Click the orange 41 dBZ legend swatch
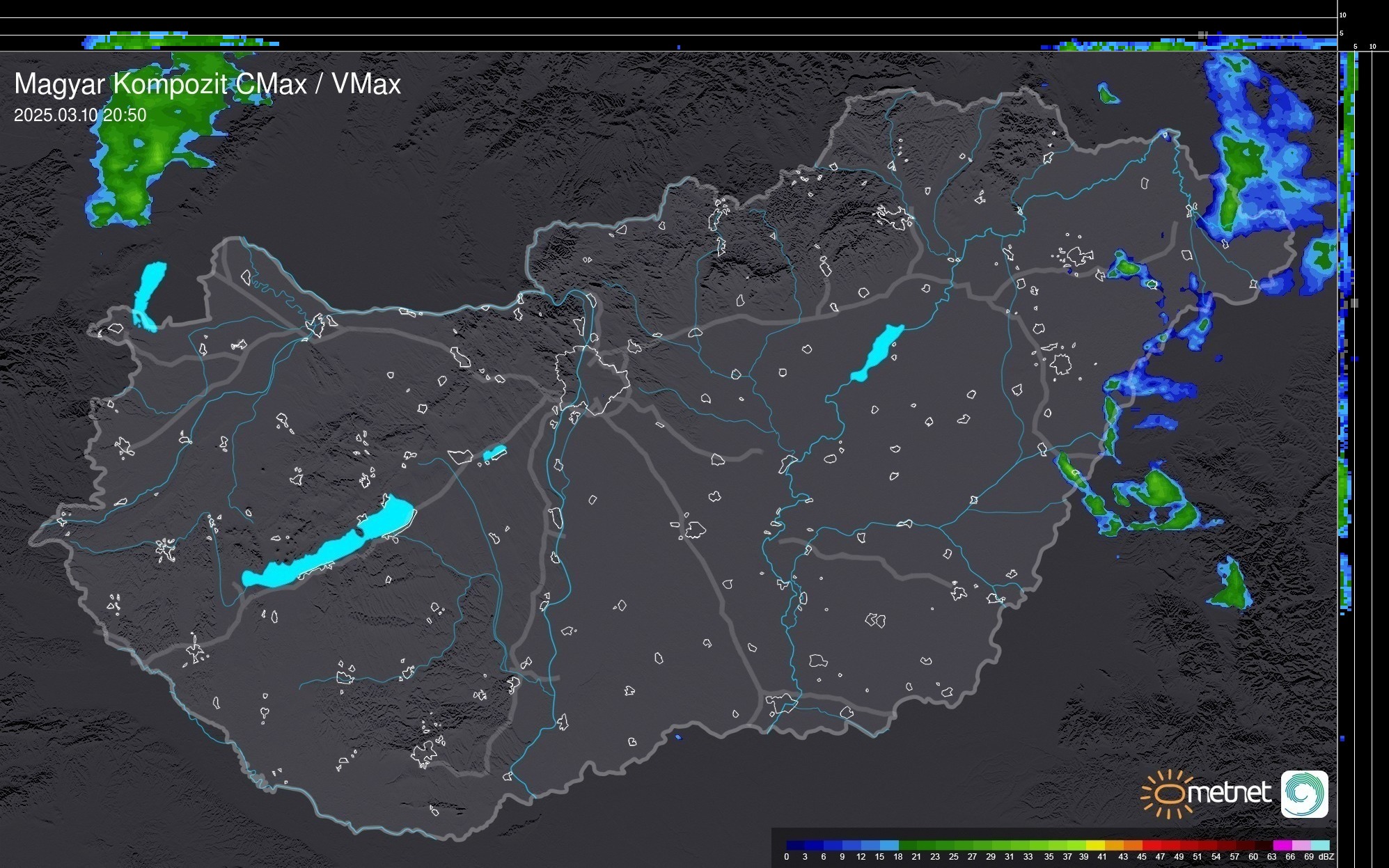Image resolution: width=1389 pixels, height=868 pixels. 1114,845
